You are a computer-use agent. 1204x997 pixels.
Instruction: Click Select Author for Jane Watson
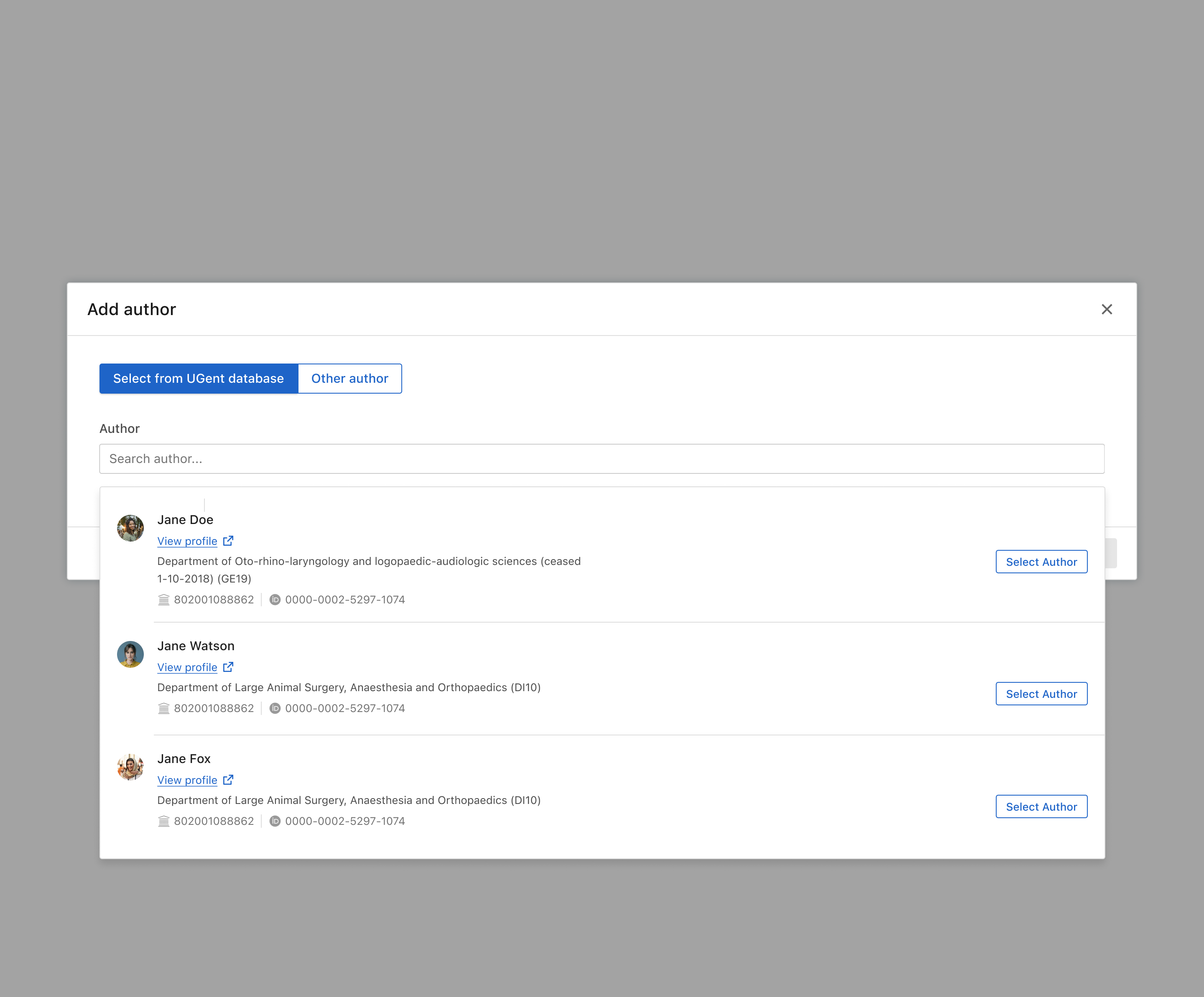pyautogui.click(x=1041, y=693)
